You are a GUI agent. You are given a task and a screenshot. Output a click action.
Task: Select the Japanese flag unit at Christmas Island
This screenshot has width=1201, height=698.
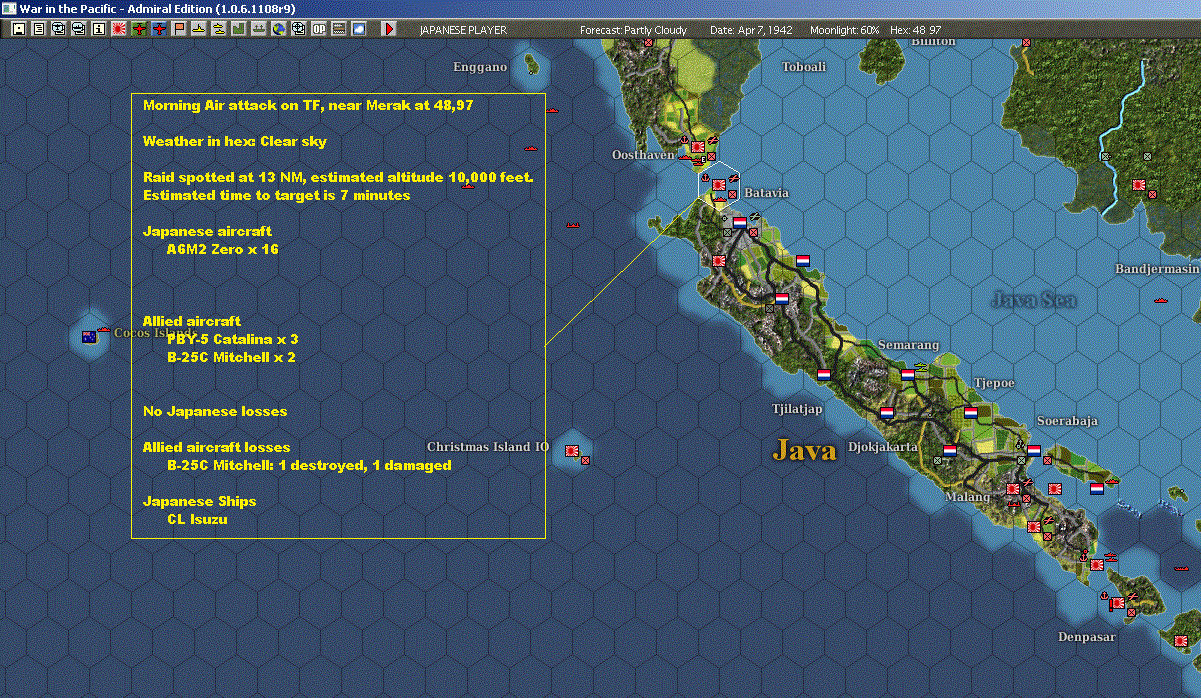click(x=573, y=451)
